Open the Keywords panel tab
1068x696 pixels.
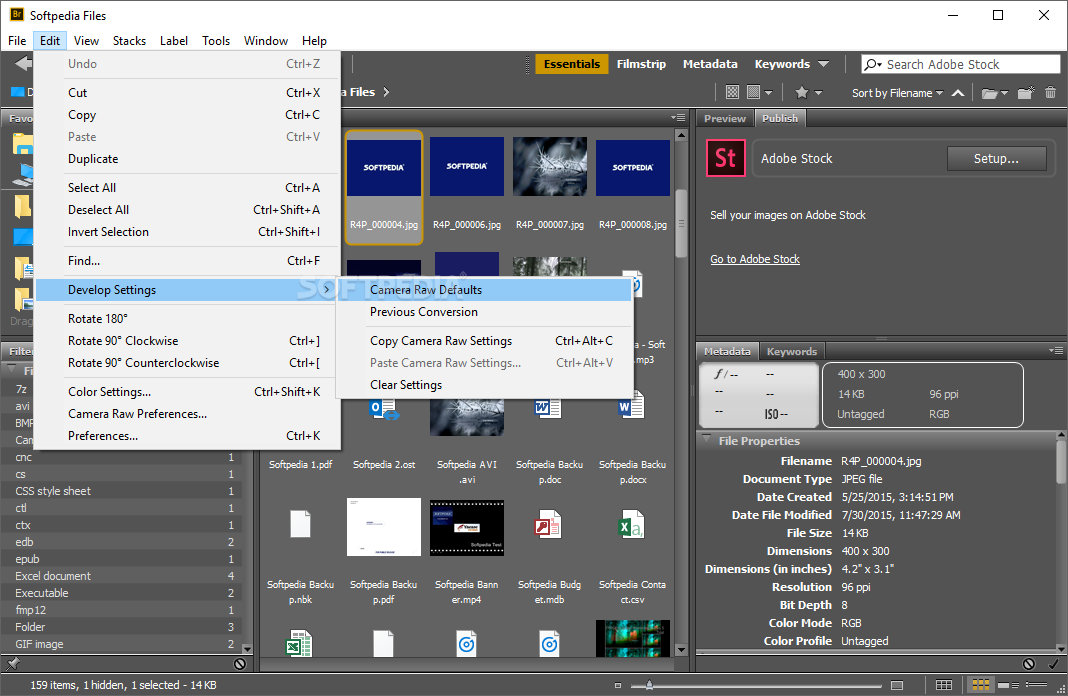tap(791, 351)
